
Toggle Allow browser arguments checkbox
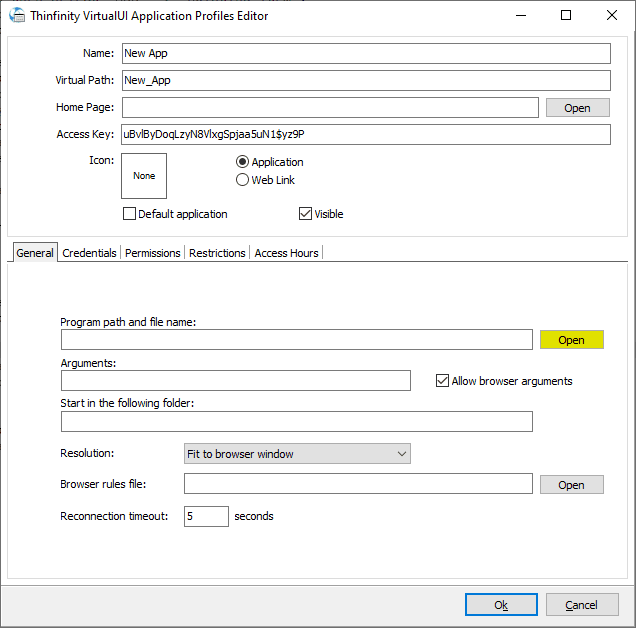coord(442,381)
